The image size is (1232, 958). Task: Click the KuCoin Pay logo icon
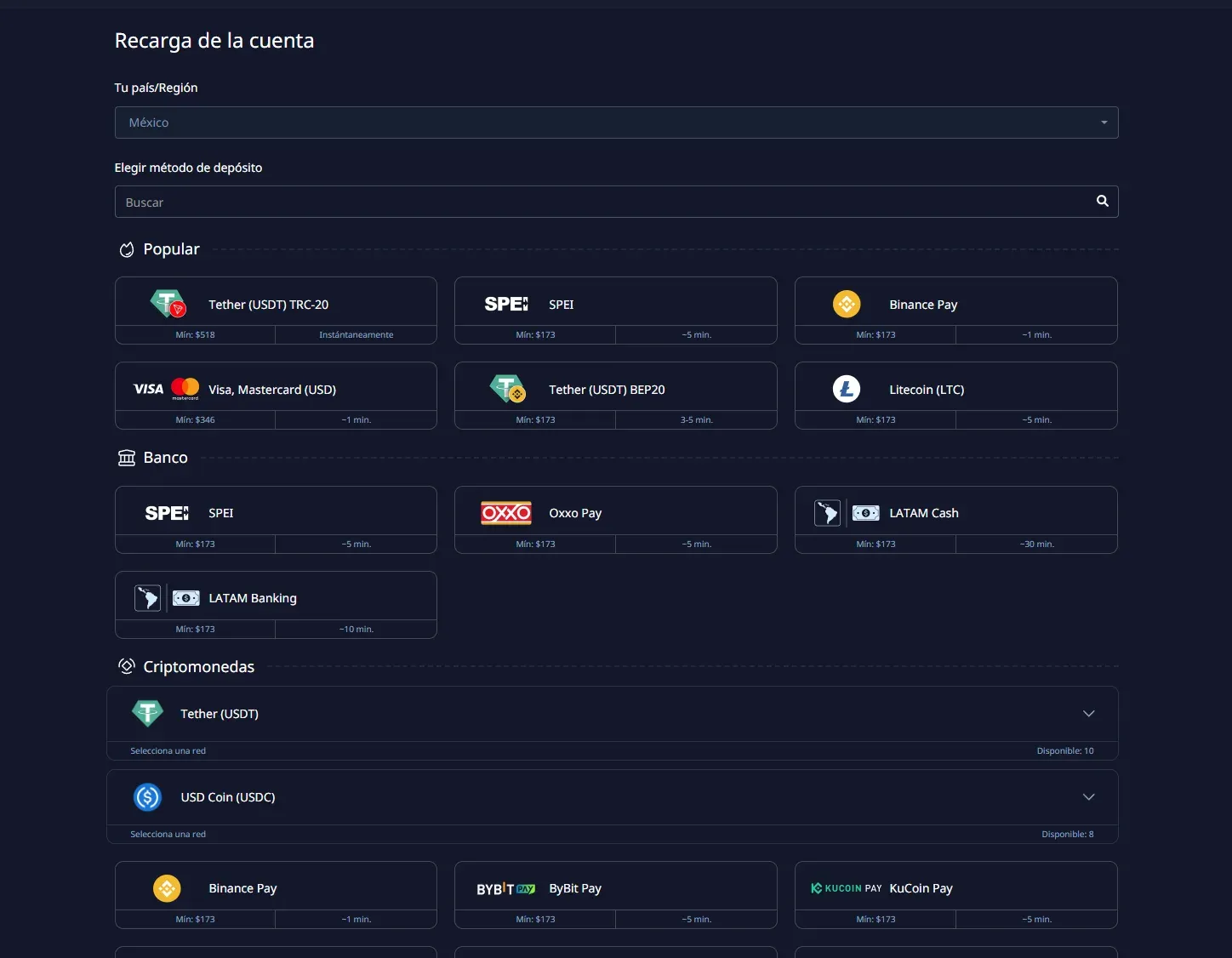pyautogui.click(x=847, y=888)
